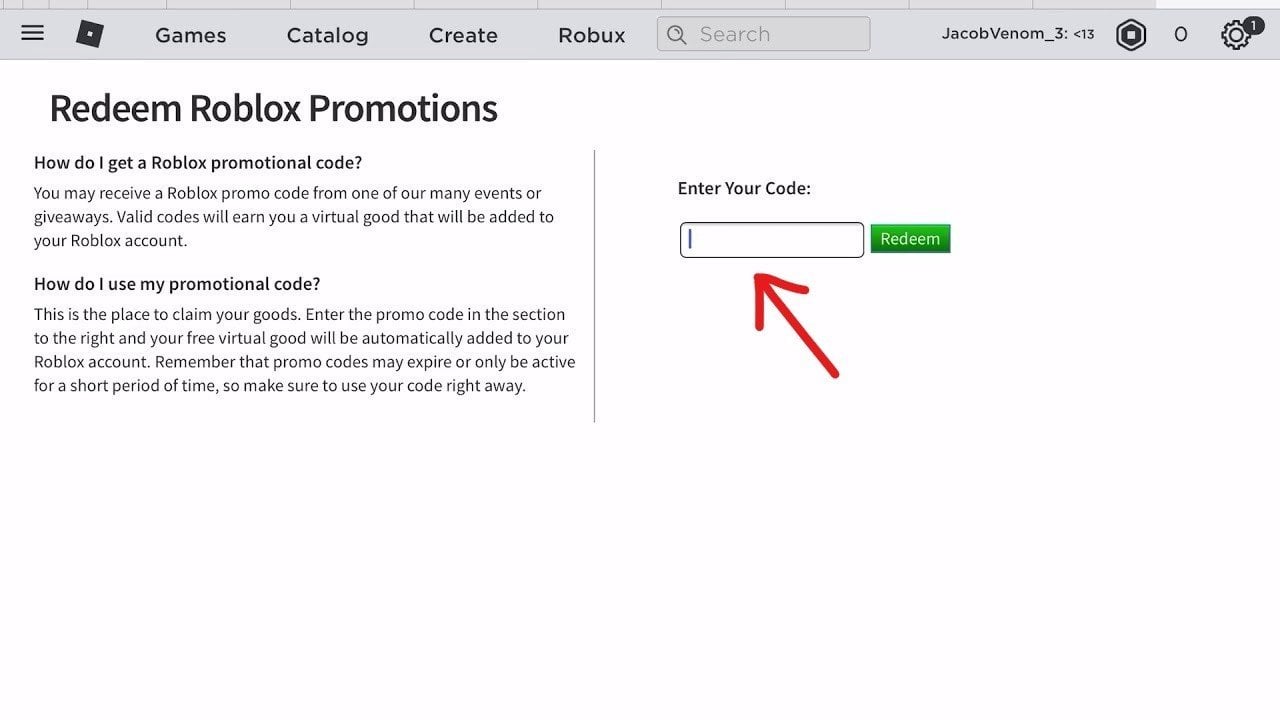Open the settings gear icon
The height and width of the screenshot is (720, 1280).
[1235, 36]
